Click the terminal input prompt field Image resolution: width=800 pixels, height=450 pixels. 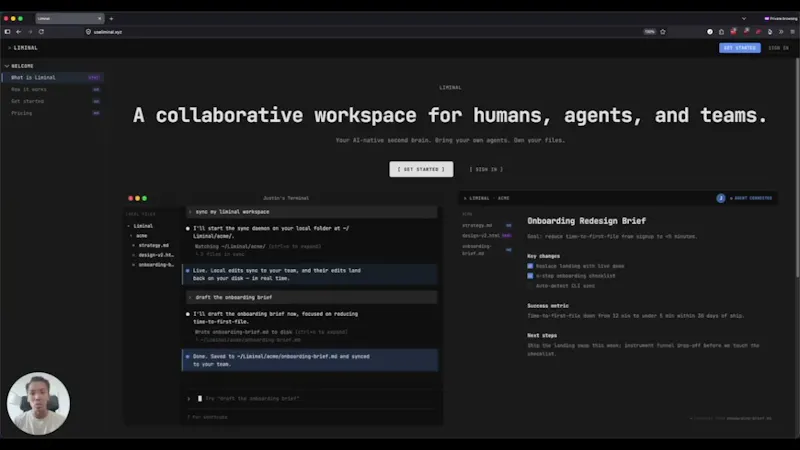click(x=311, y=398)
